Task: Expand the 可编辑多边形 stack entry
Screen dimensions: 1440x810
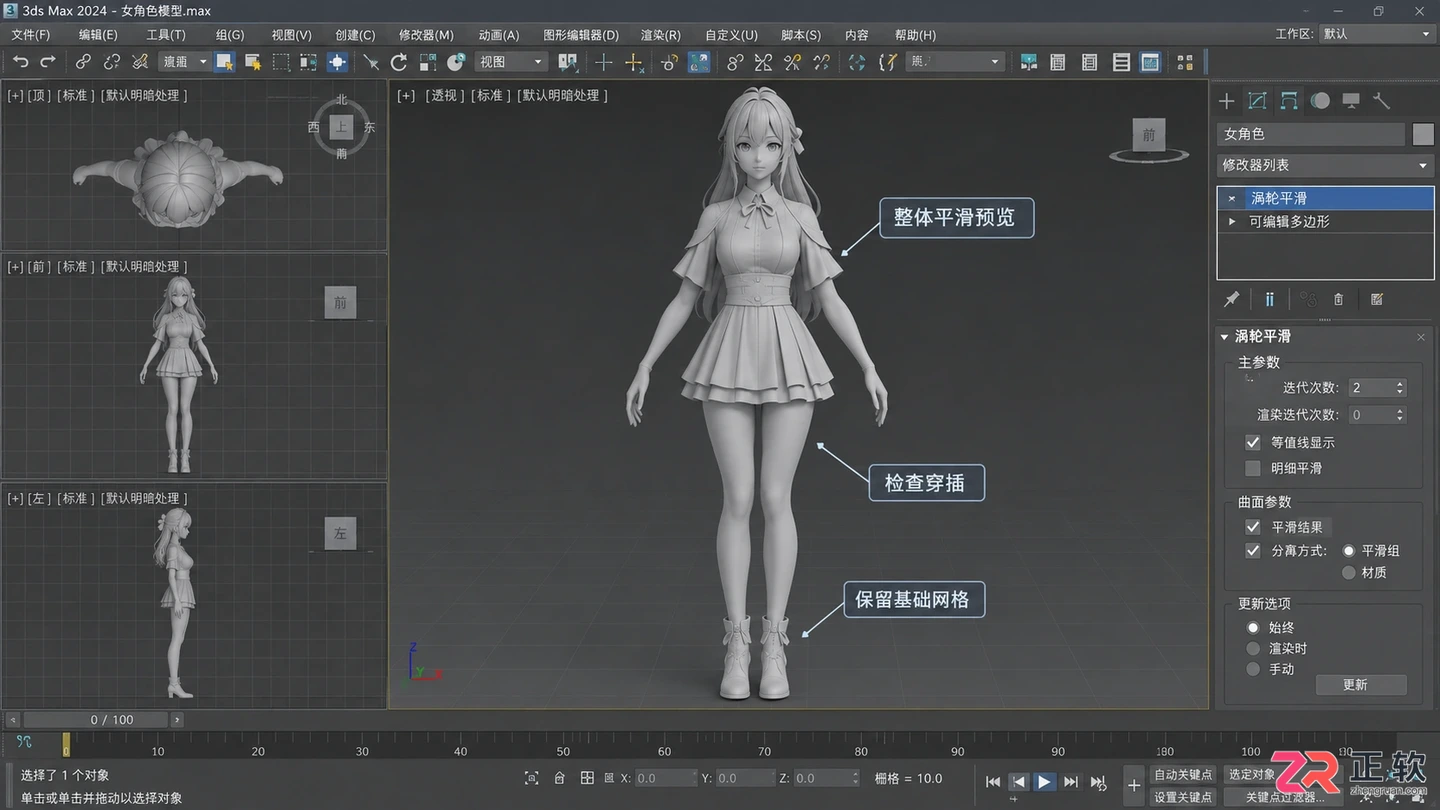Action: [x=1232, y=222]
